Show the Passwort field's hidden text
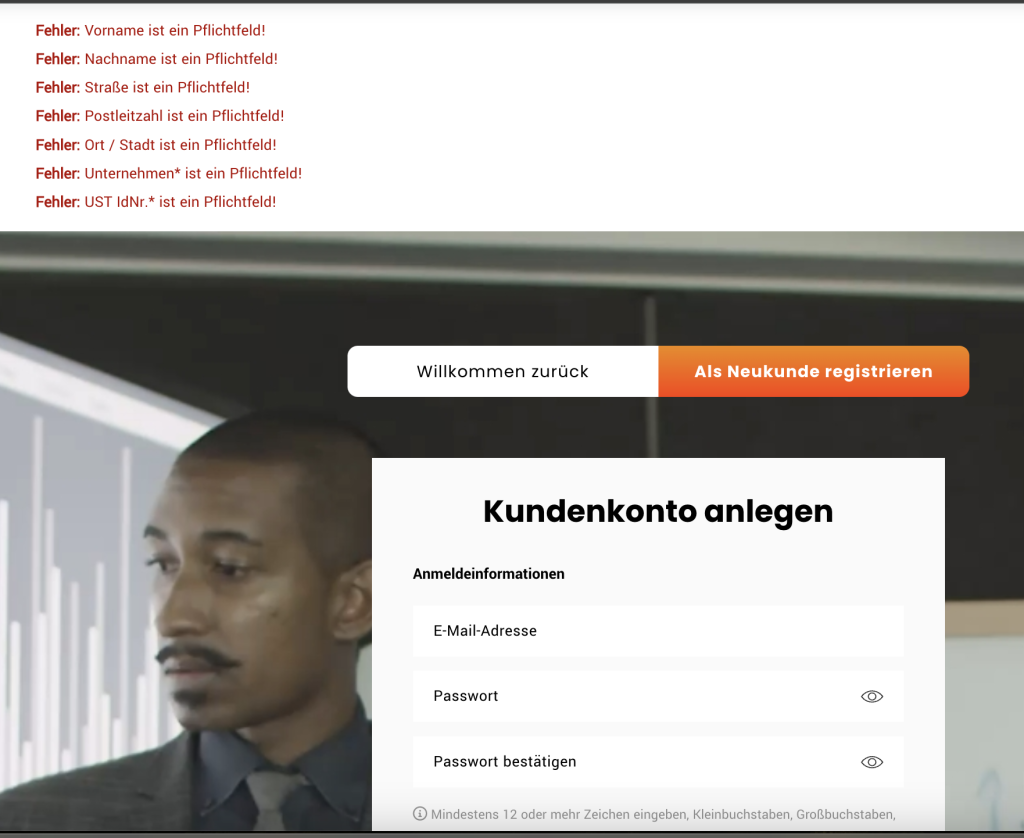 pyautogui.click(x=871, y=697)
